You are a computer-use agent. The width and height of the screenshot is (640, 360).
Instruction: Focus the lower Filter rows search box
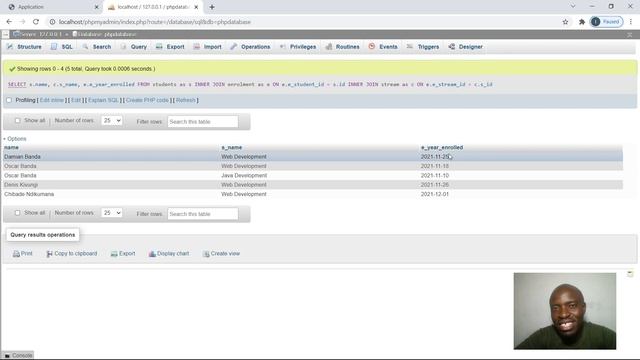click(x=203, y=214)
